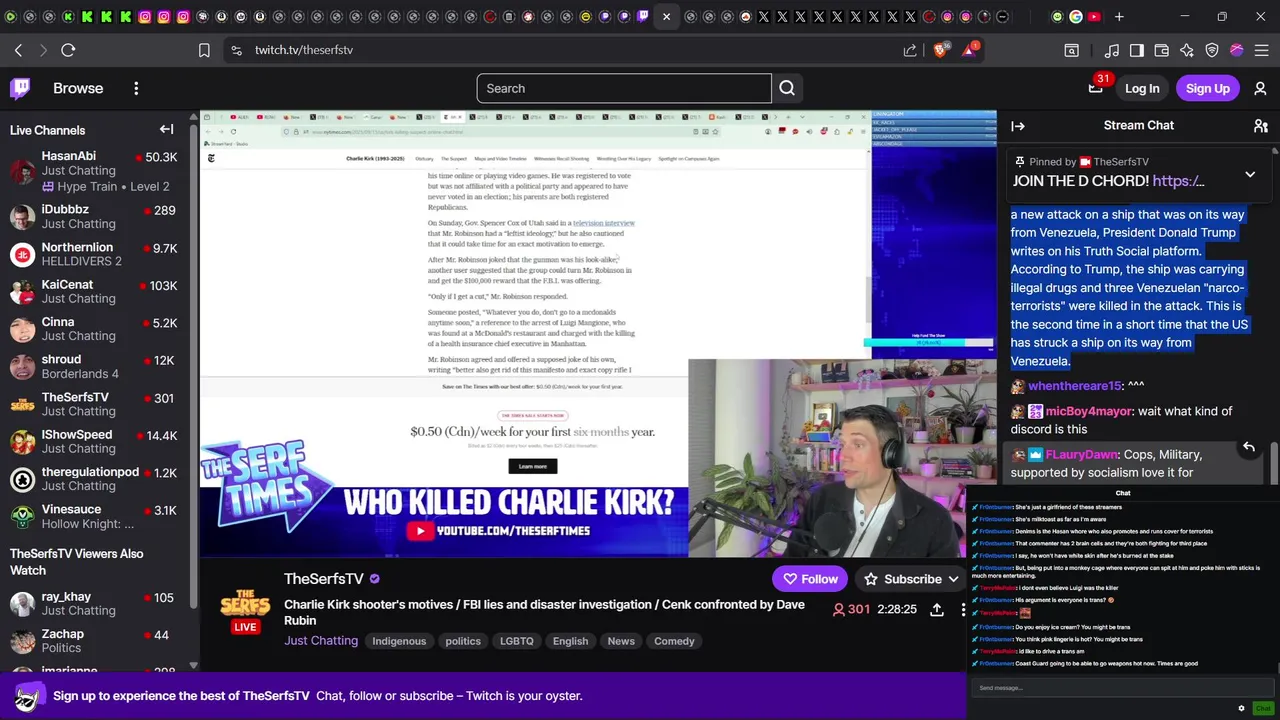Click TheSerfsTV channel name heading
1280x720 pixels.
[324, 579]
